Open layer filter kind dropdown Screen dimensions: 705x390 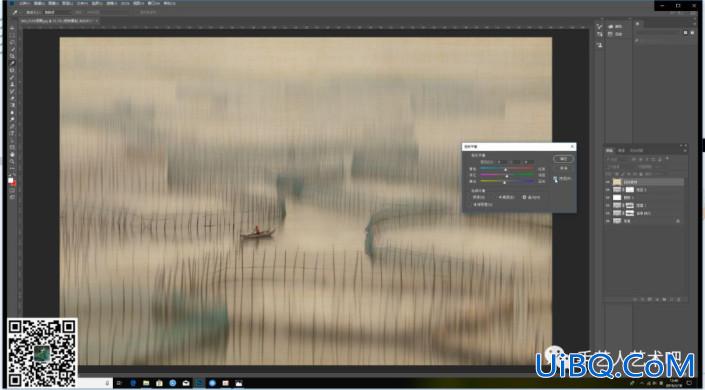(616, 159)
